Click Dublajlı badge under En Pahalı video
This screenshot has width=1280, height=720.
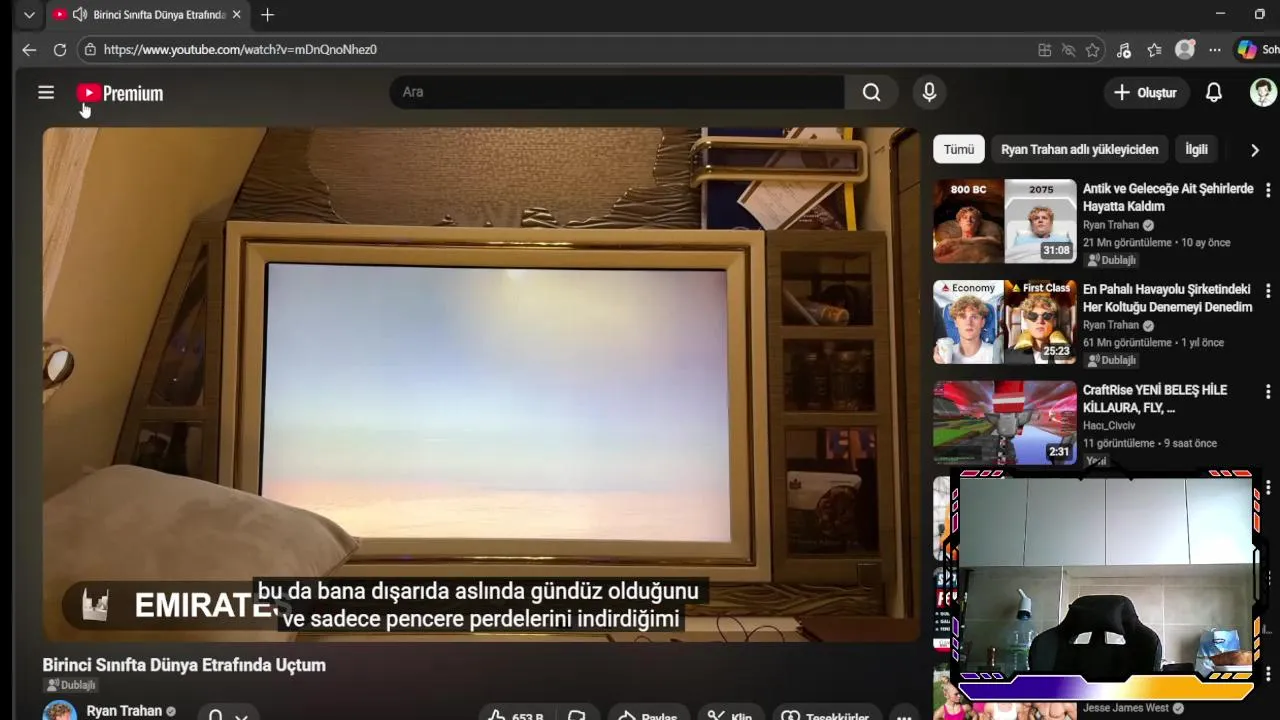pyautogui.click(x=1111, y=360)
